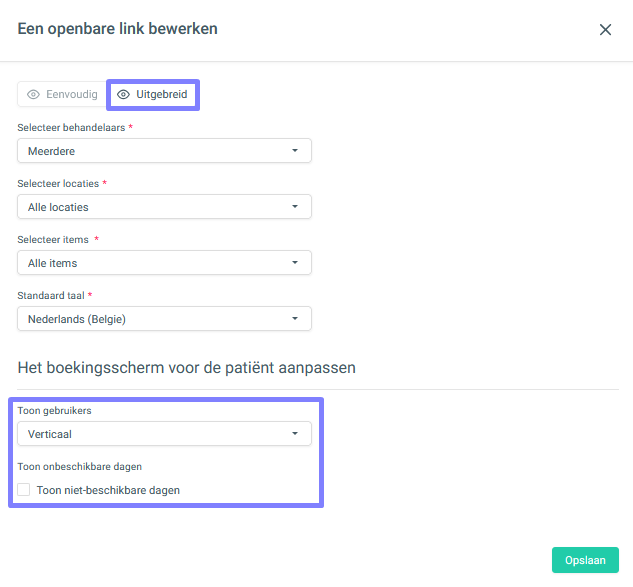633x587 pixels.
Task: Click the arrow icon in Verticaal field
Action: [295, 434]
